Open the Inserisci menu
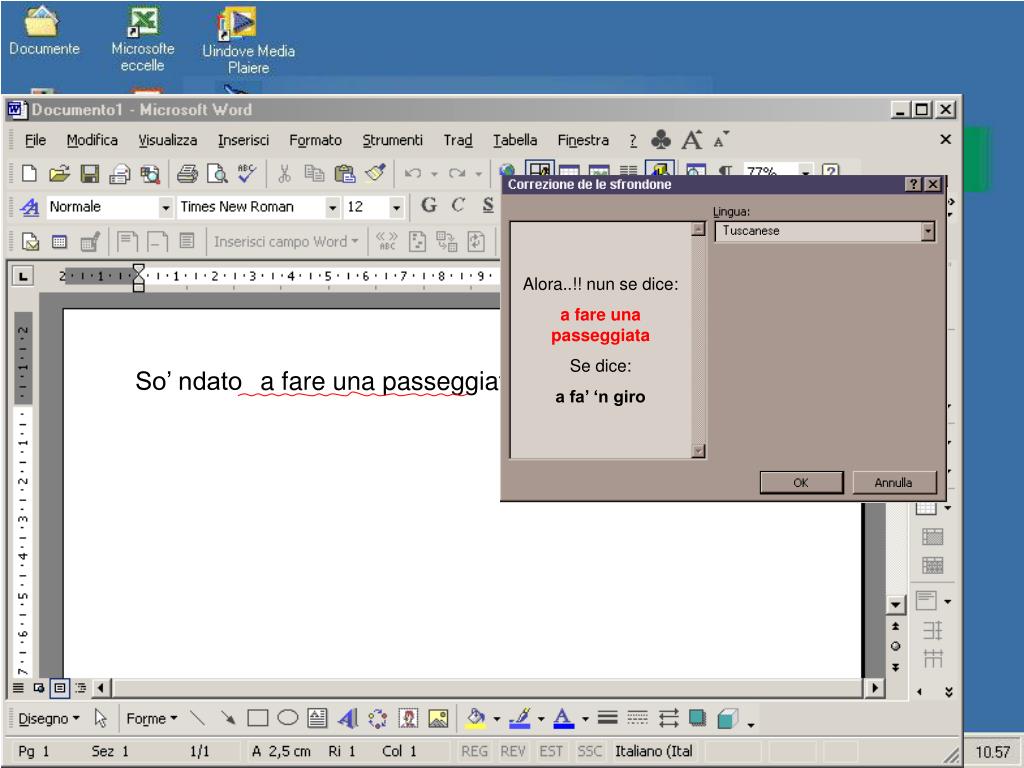The image size is (1024, 768). [x=244, y=140]
